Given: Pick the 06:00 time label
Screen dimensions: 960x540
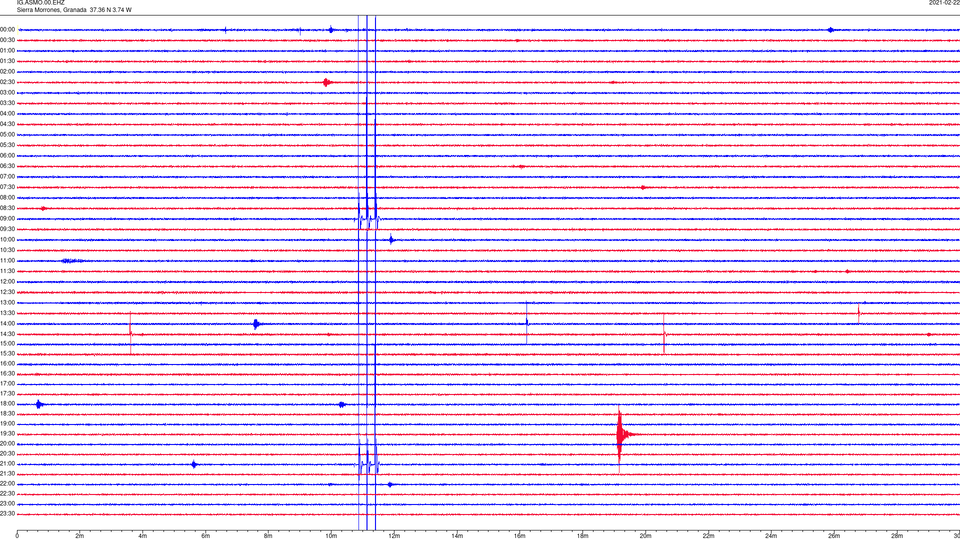Looking at the screenshot, I should tap(7, 156).
